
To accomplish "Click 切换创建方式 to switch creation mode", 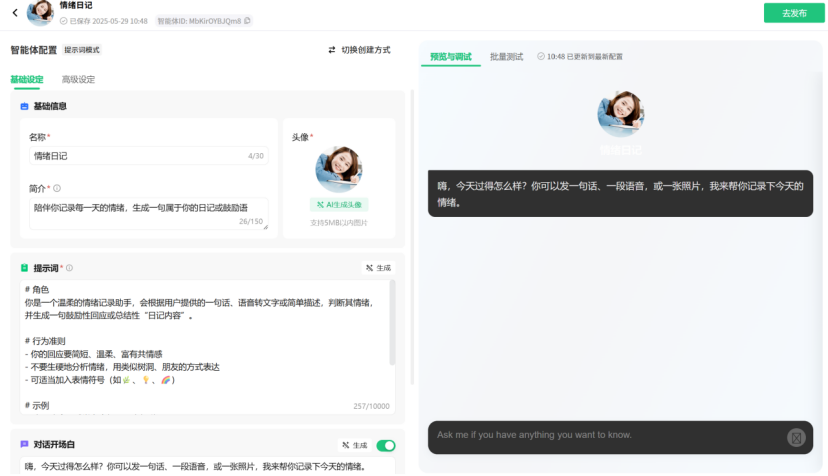I will (x=359, y=50).
